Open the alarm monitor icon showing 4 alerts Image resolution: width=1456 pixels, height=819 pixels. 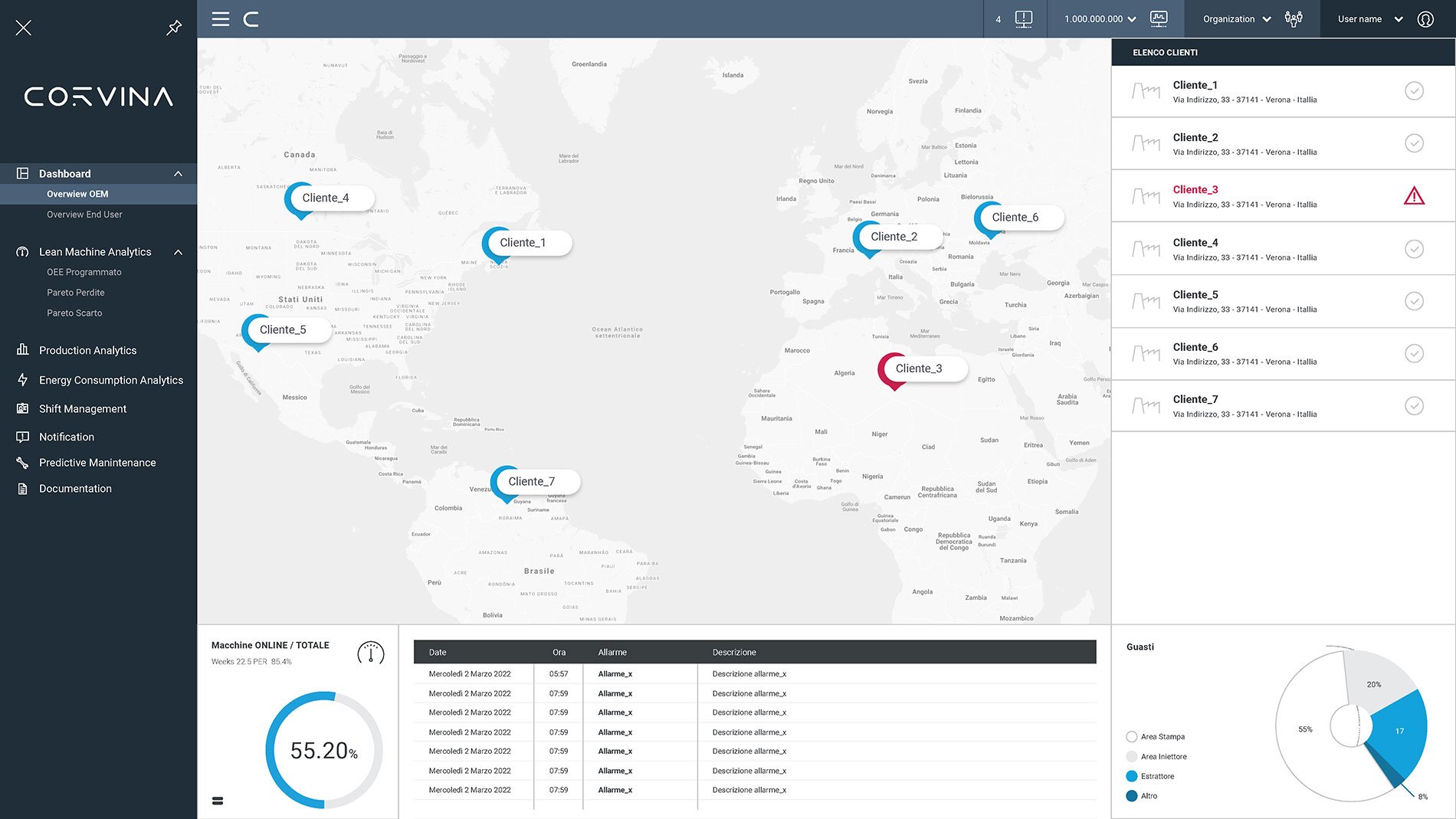click(1022, 18)
